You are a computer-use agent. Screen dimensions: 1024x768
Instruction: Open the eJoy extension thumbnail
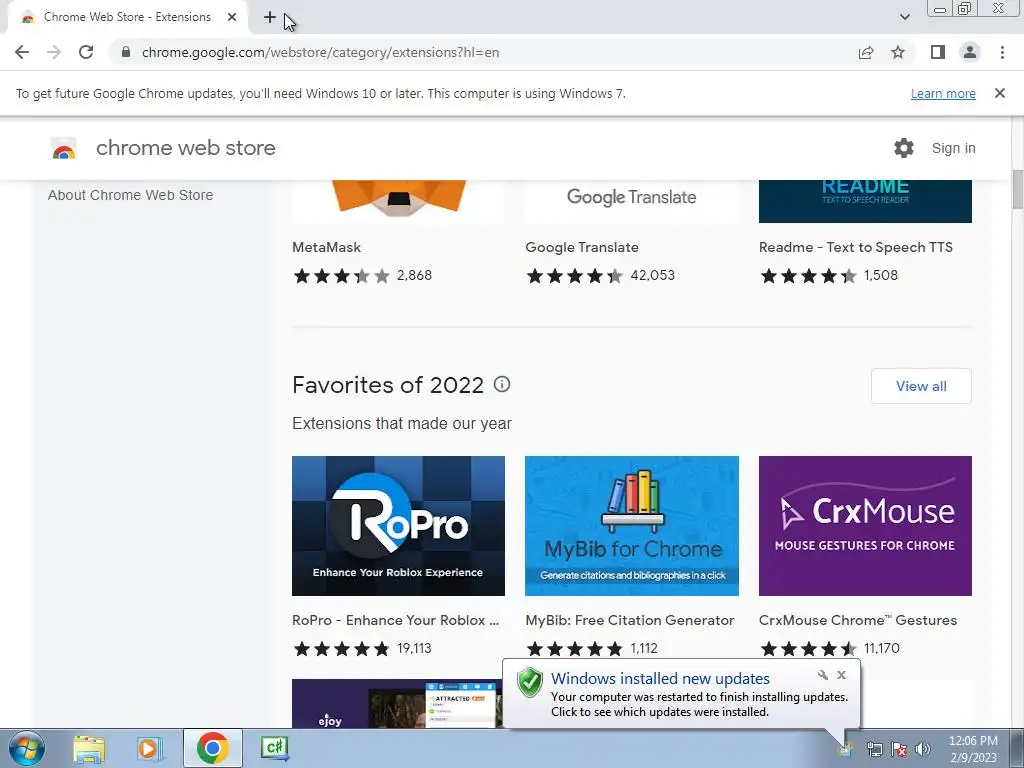click(x=397, y=704)
